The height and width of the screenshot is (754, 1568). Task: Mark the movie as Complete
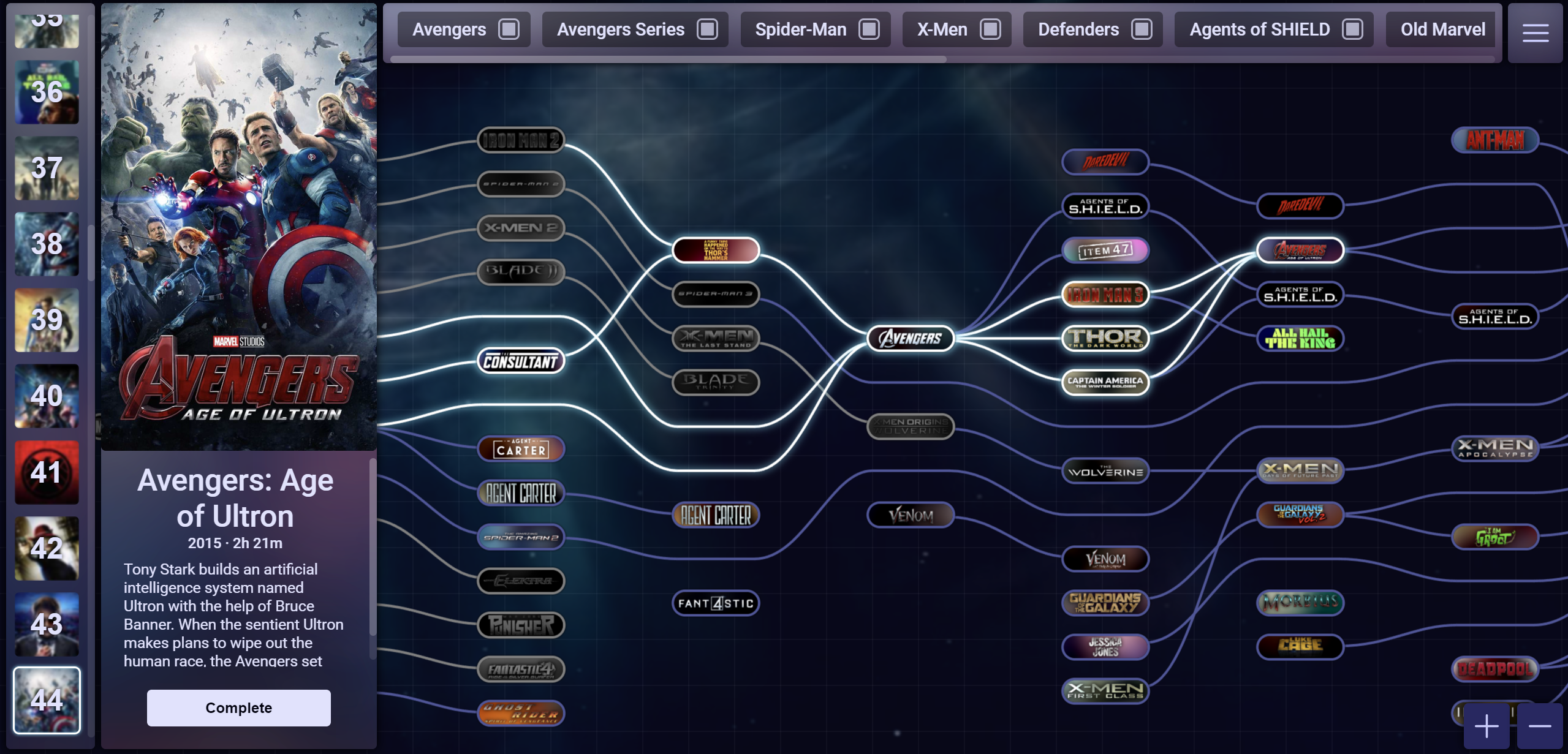tap(238, 708)
